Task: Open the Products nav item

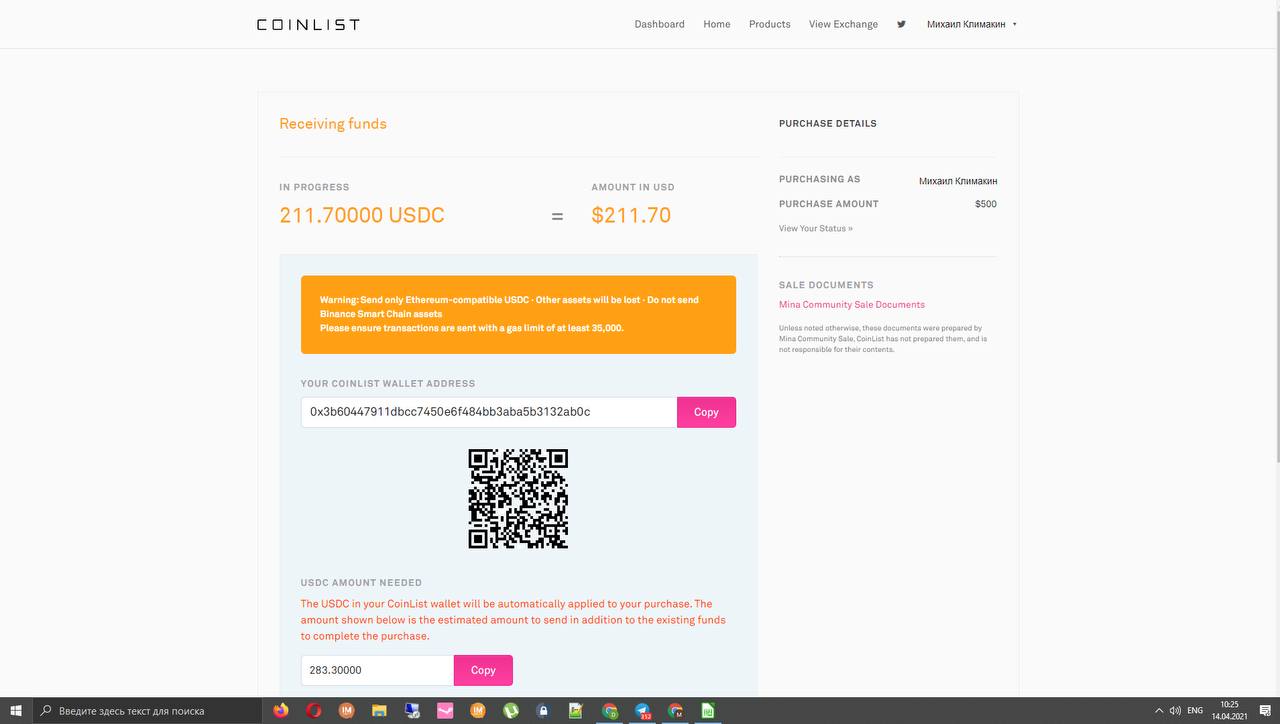Action: click(770, 24)
